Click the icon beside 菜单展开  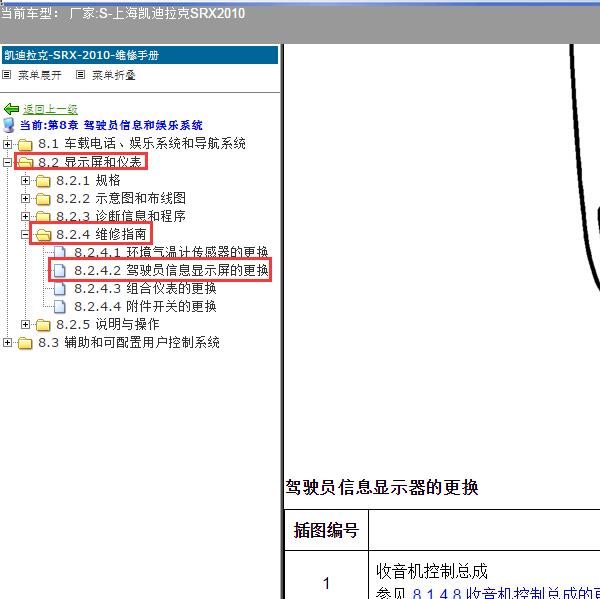tap(7, 75)
